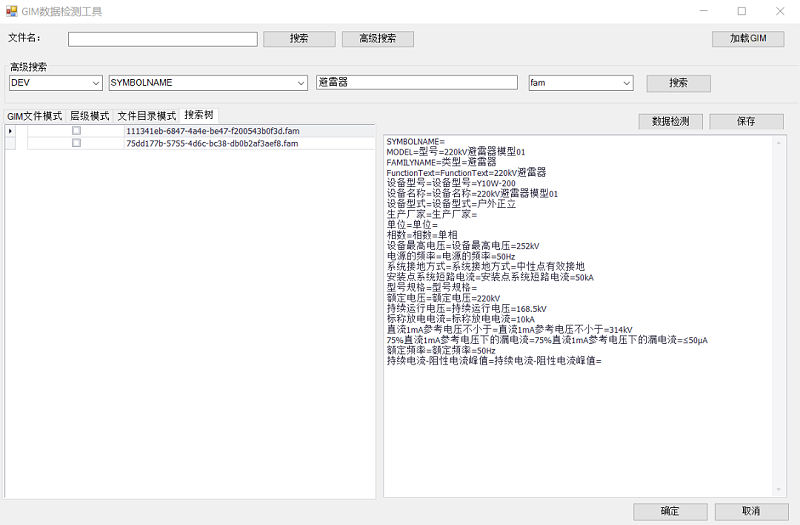Select file 75dd177b-5755-4d6c-bc38-db0b2af3aef8.fam
Image resolution: width=800 pixels, height=525 pixels.
click(212, 143)
